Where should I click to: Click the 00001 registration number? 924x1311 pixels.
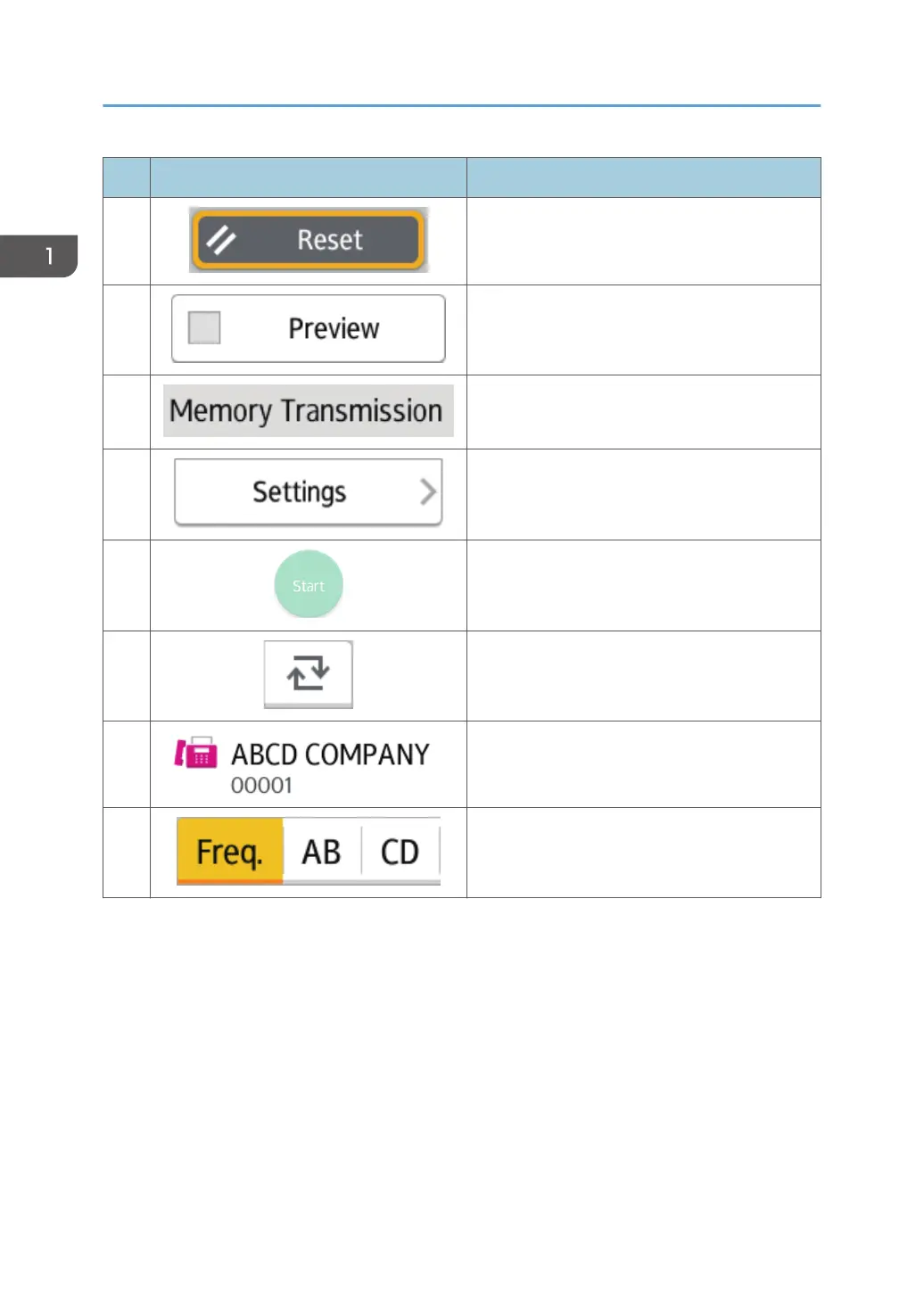click(261, 786)
